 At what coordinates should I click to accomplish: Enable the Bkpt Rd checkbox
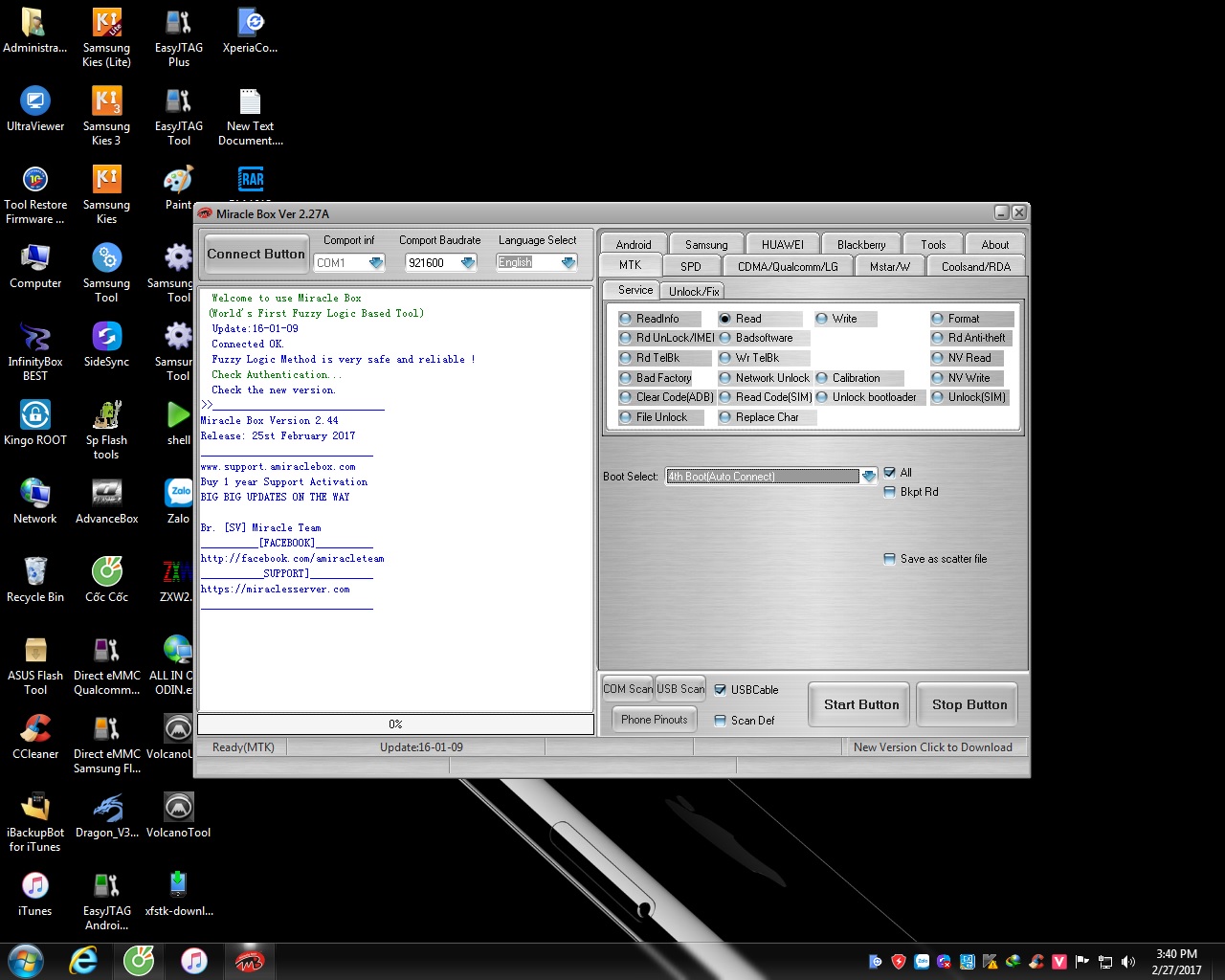(x=911, y=492)
